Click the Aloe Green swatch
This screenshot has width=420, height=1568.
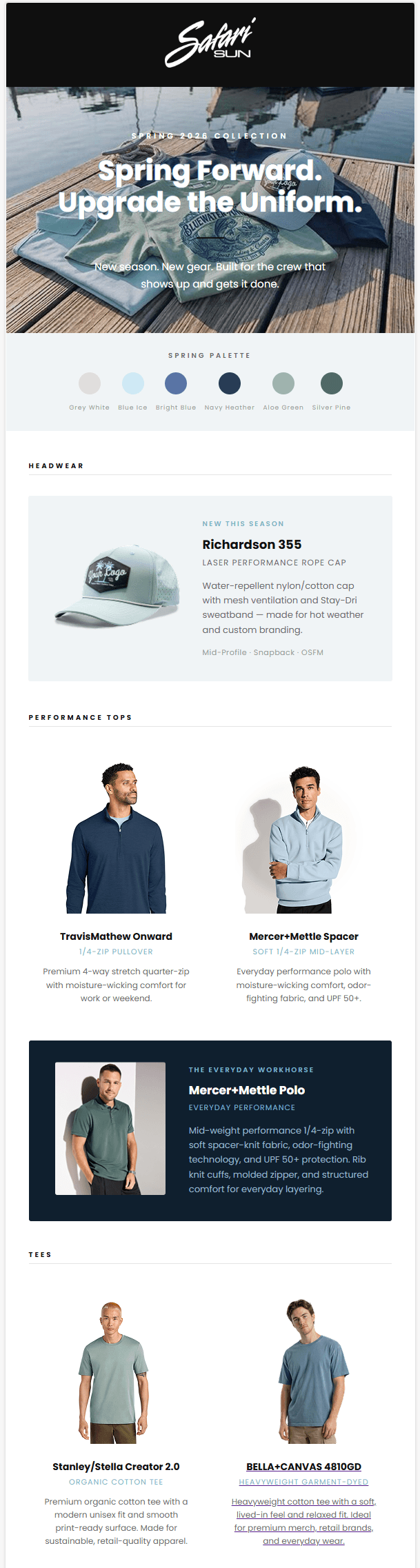coord(283,383)
